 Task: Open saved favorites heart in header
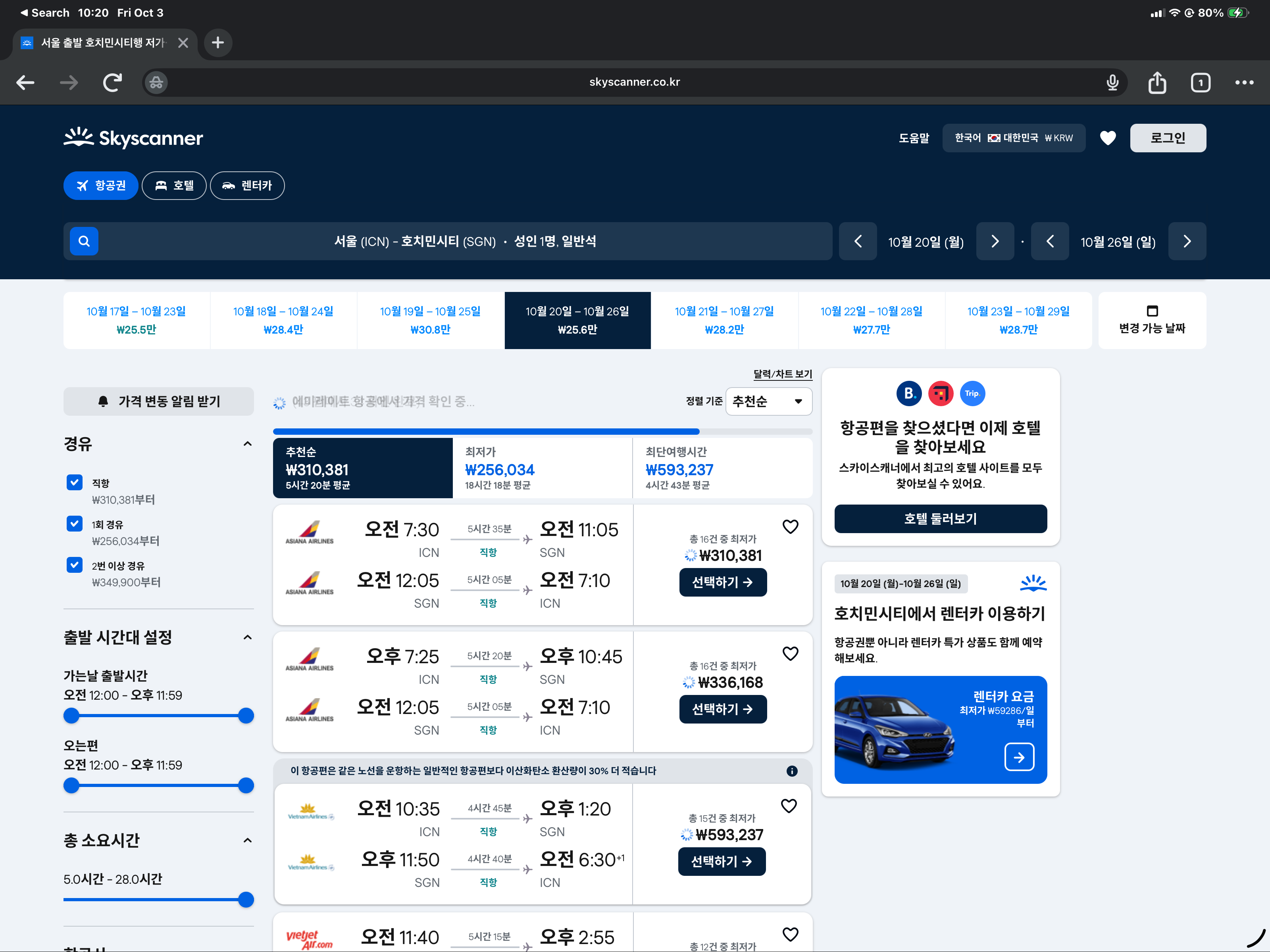(x=1108, y=138)
